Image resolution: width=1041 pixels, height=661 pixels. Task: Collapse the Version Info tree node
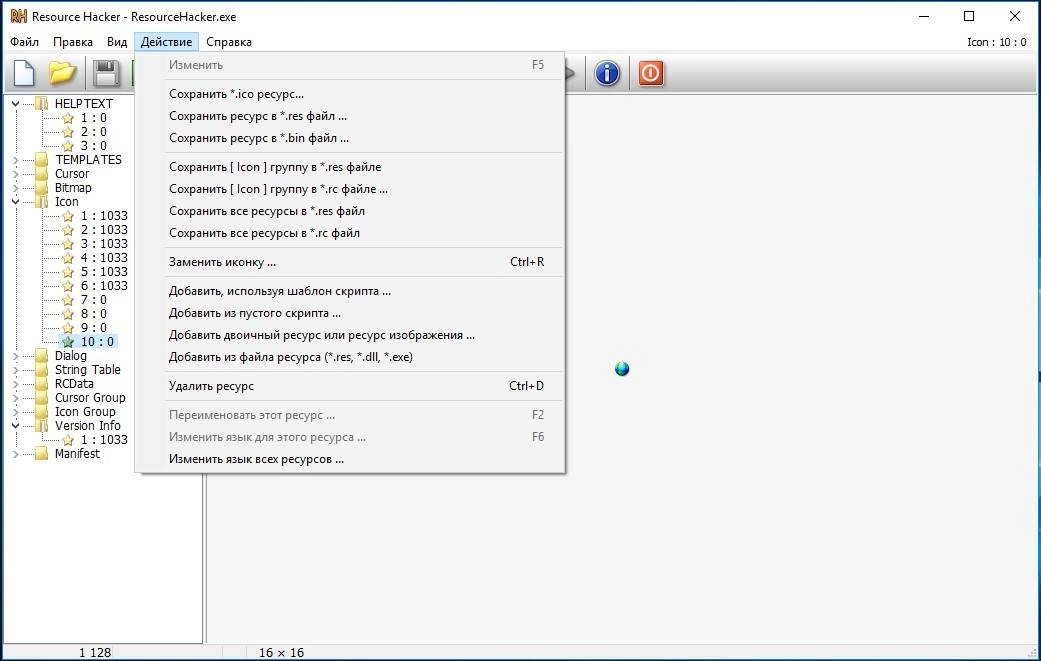tap(15, 425)
